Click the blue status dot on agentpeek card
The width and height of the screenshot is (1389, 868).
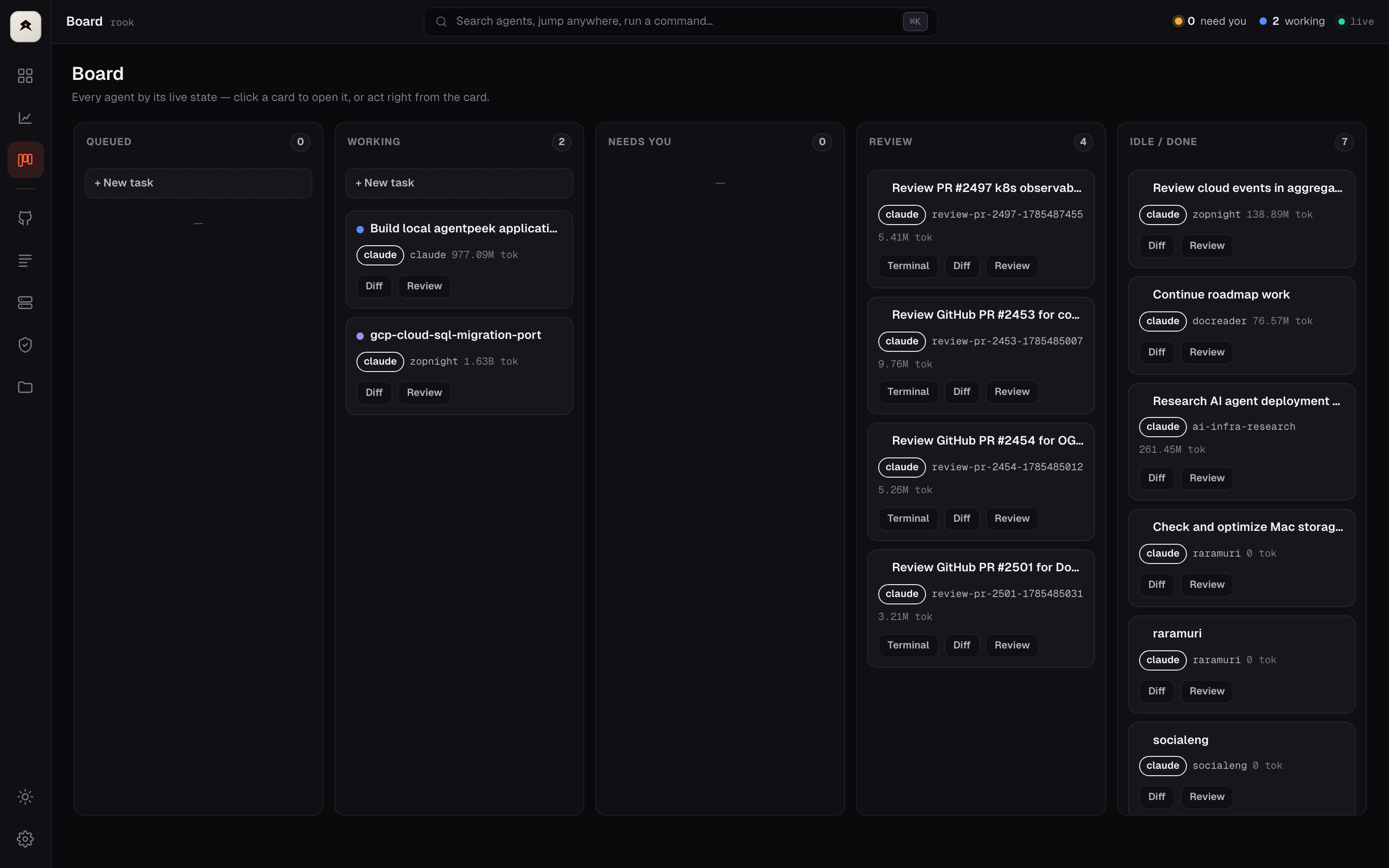360,230
